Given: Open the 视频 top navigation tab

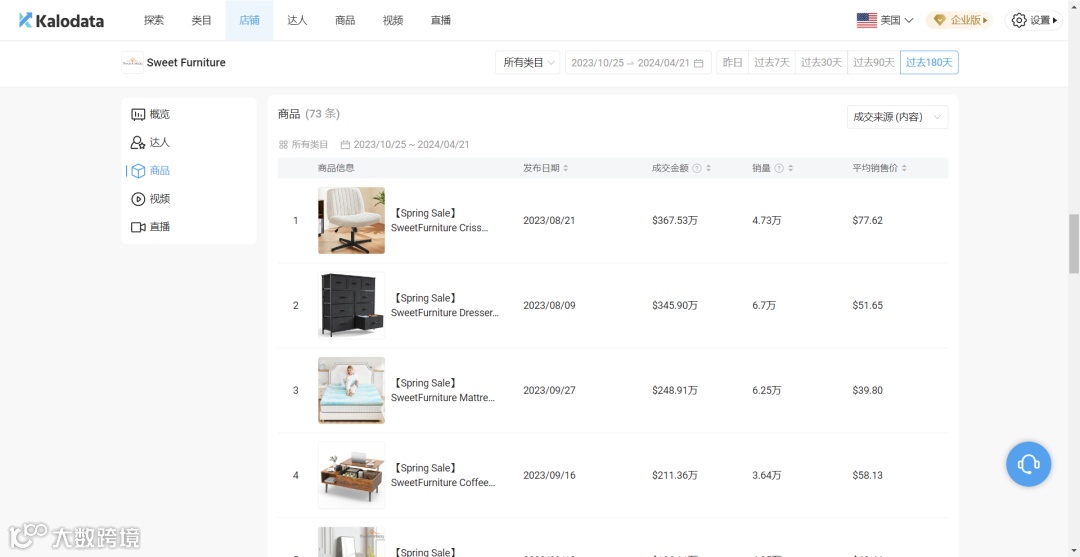Looking at the screenshot, I should click(x=393, y=21).
